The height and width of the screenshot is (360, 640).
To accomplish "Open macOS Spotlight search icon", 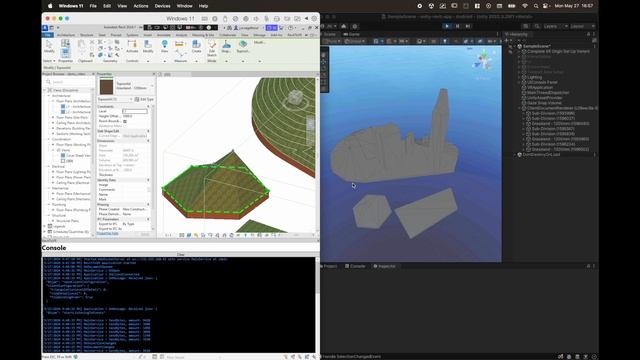I will [x=536, y=6].
